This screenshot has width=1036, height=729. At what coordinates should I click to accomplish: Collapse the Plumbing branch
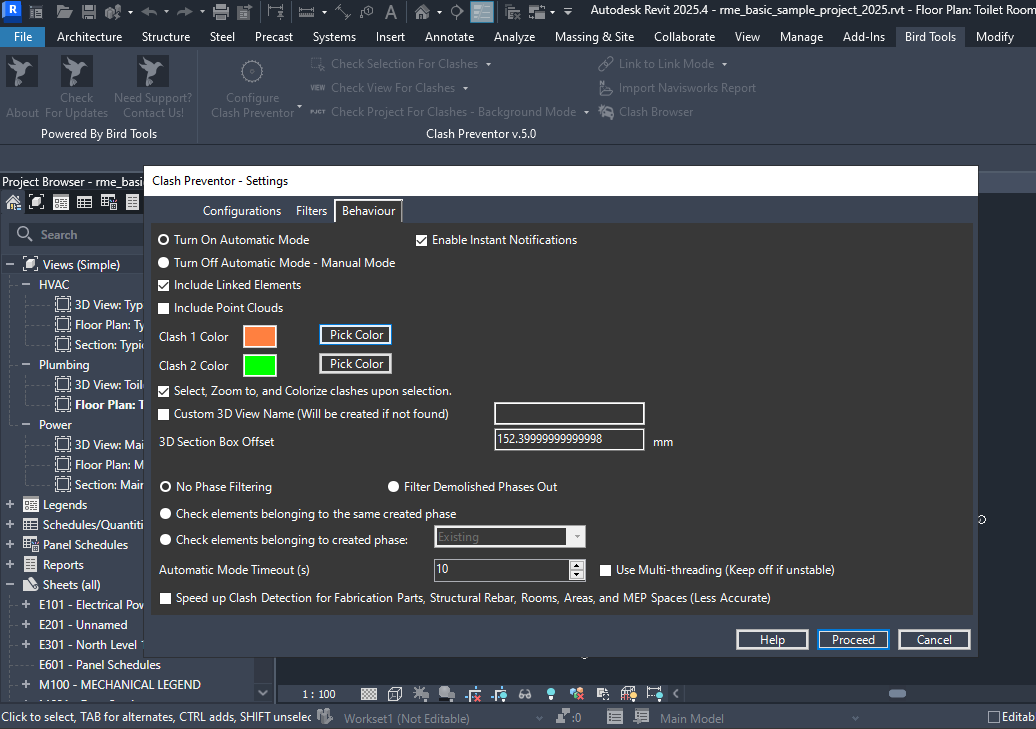point(26,364)
